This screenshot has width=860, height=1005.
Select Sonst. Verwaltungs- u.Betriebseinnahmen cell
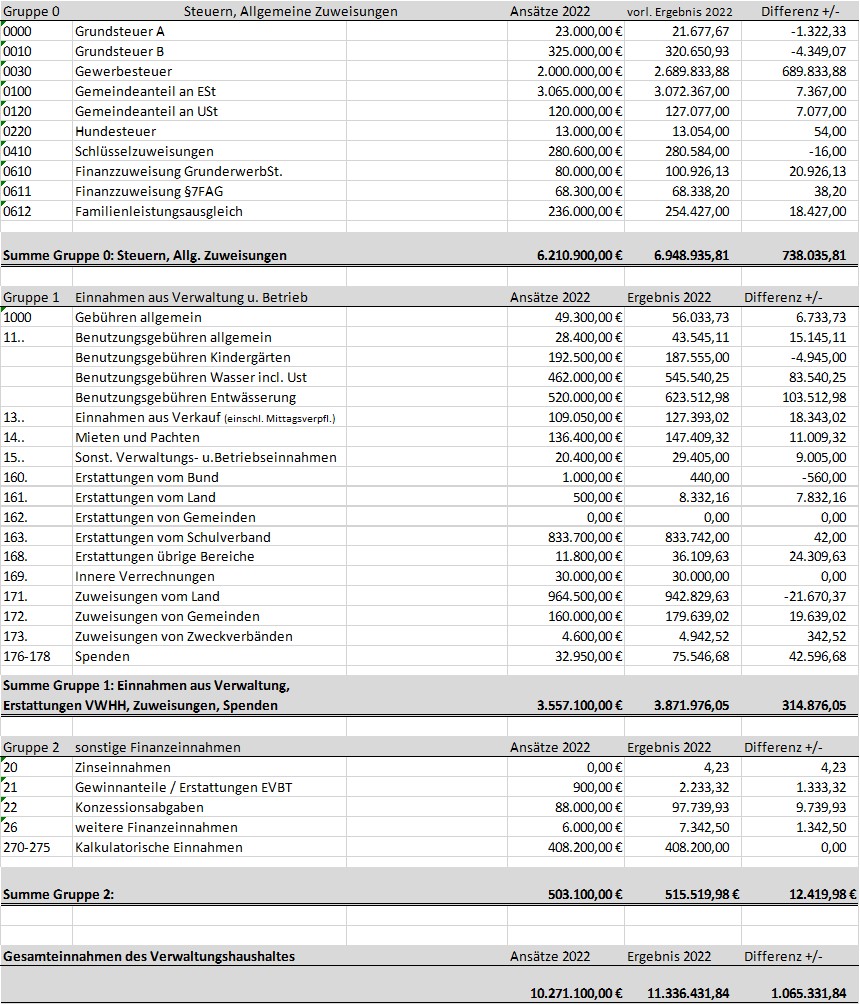tap(209, 457)
